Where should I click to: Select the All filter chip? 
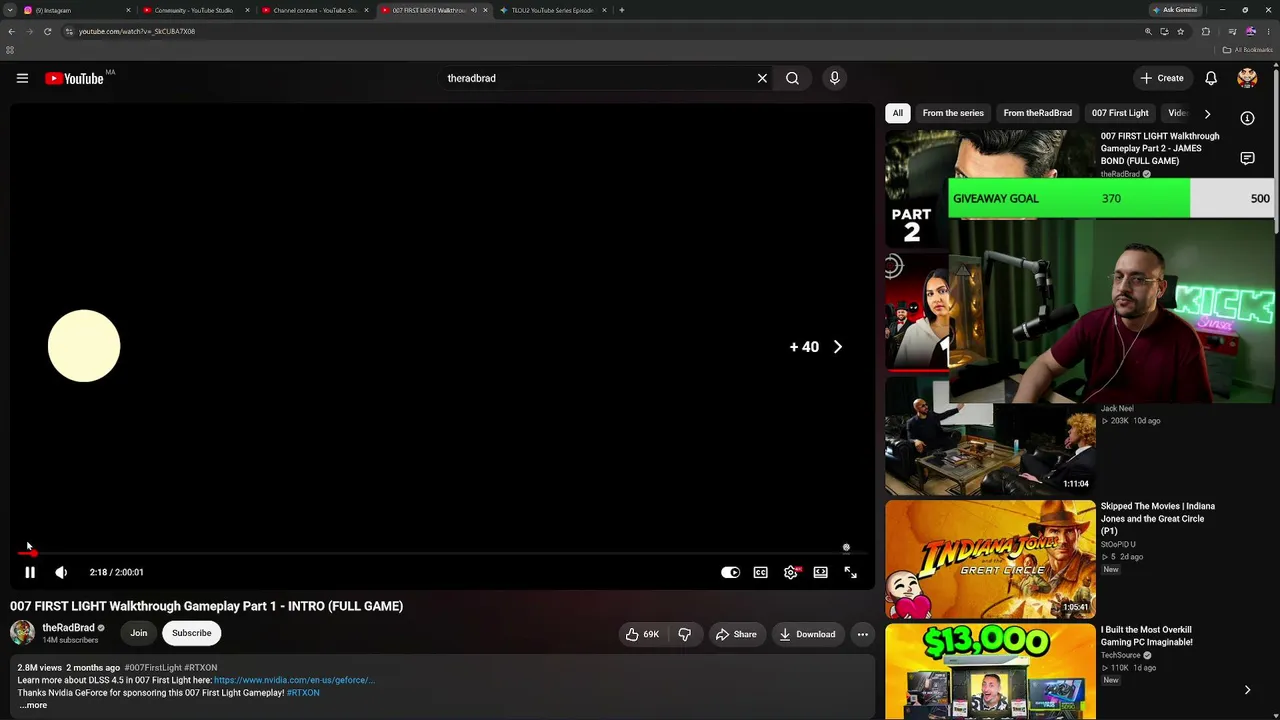tap(897, 113)
